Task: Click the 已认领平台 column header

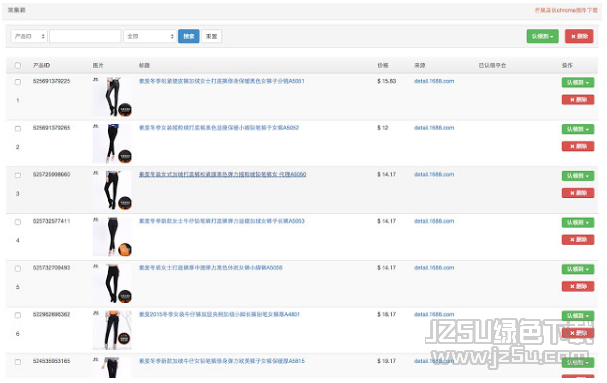Action: coord(492,65)
